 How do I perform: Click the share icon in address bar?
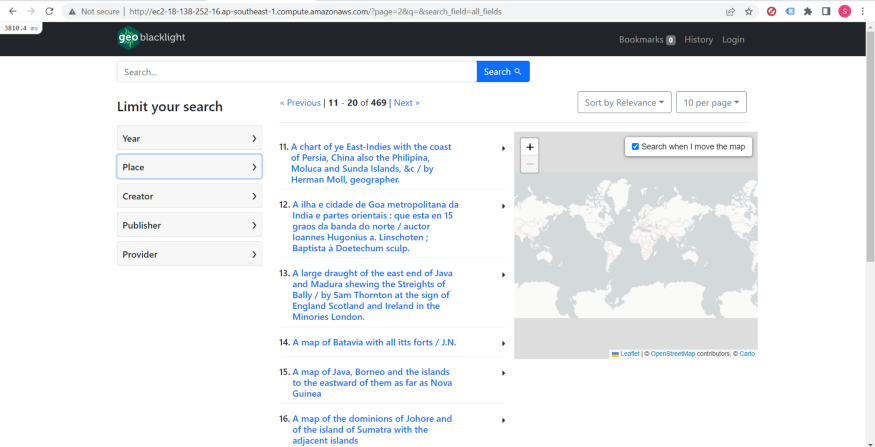click(x=730, y=11)
